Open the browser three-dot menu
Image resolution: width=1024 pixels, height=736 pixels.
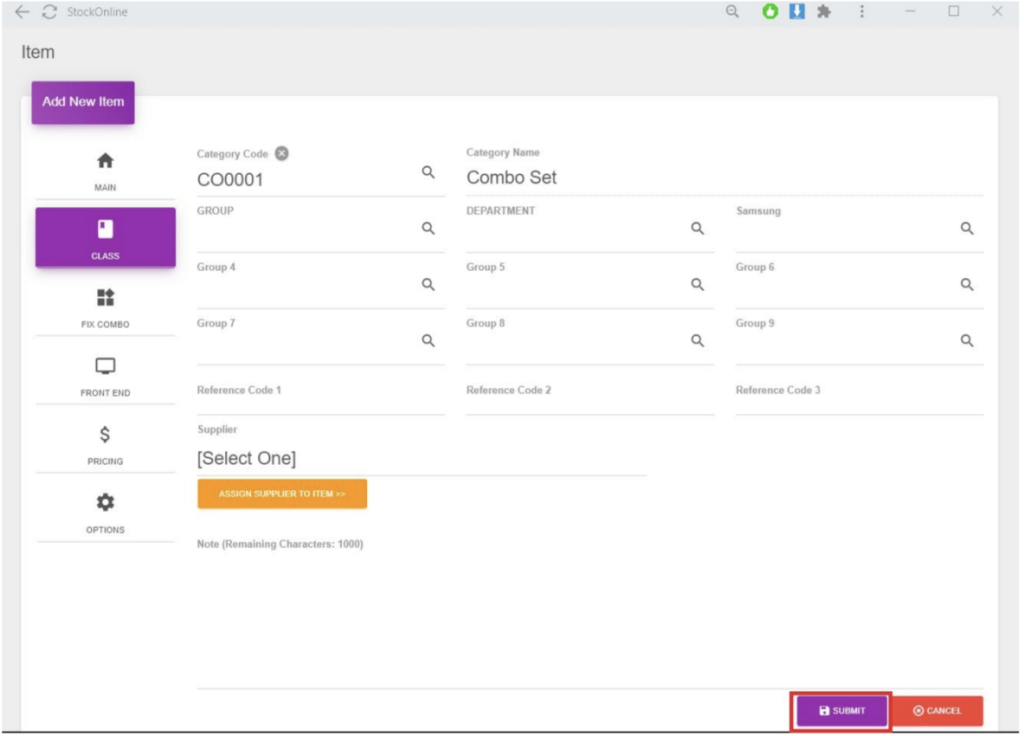tap(862, 12)
